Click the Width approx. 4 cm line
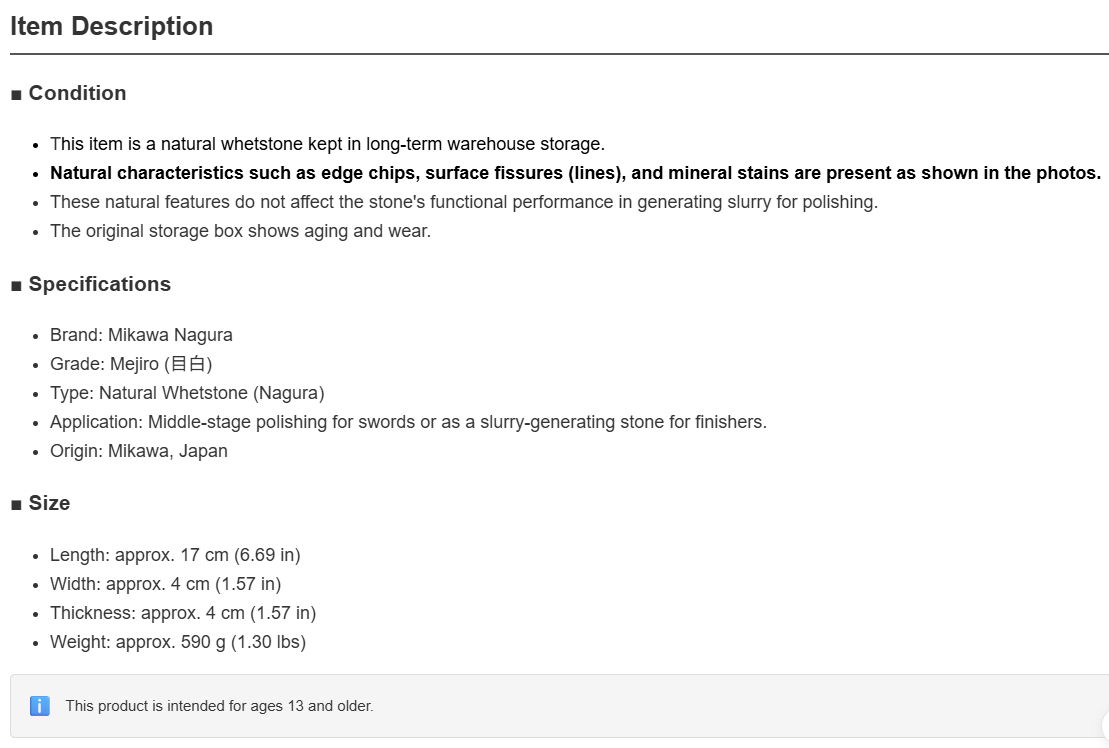Image resolution: width=1109 pixels, height=748 pixels. tap(166, 583)
